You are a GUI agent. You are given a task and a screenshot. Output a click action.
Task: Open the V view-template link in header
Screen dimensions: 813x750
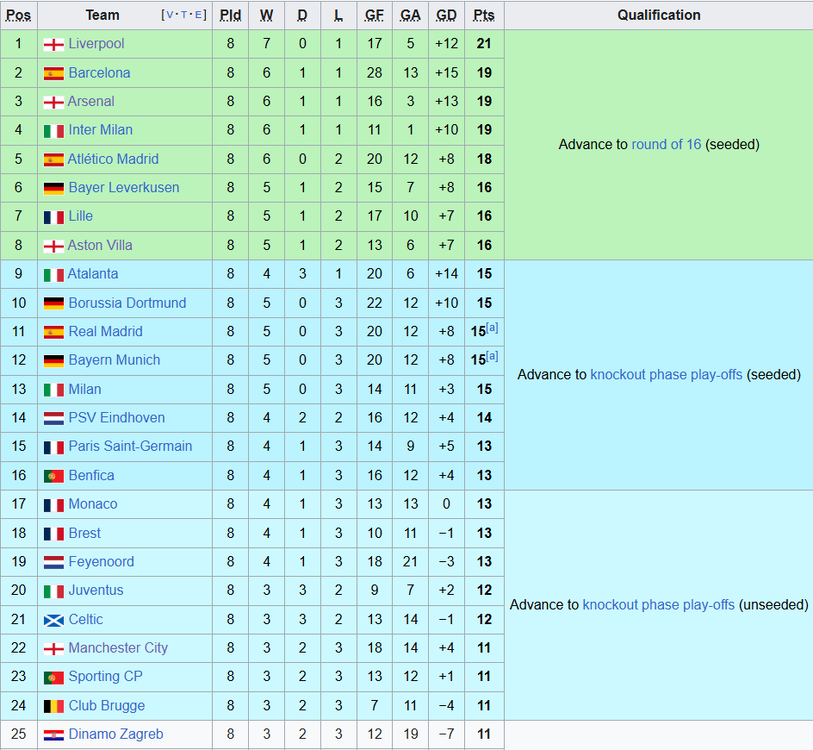tap(170, 15)
